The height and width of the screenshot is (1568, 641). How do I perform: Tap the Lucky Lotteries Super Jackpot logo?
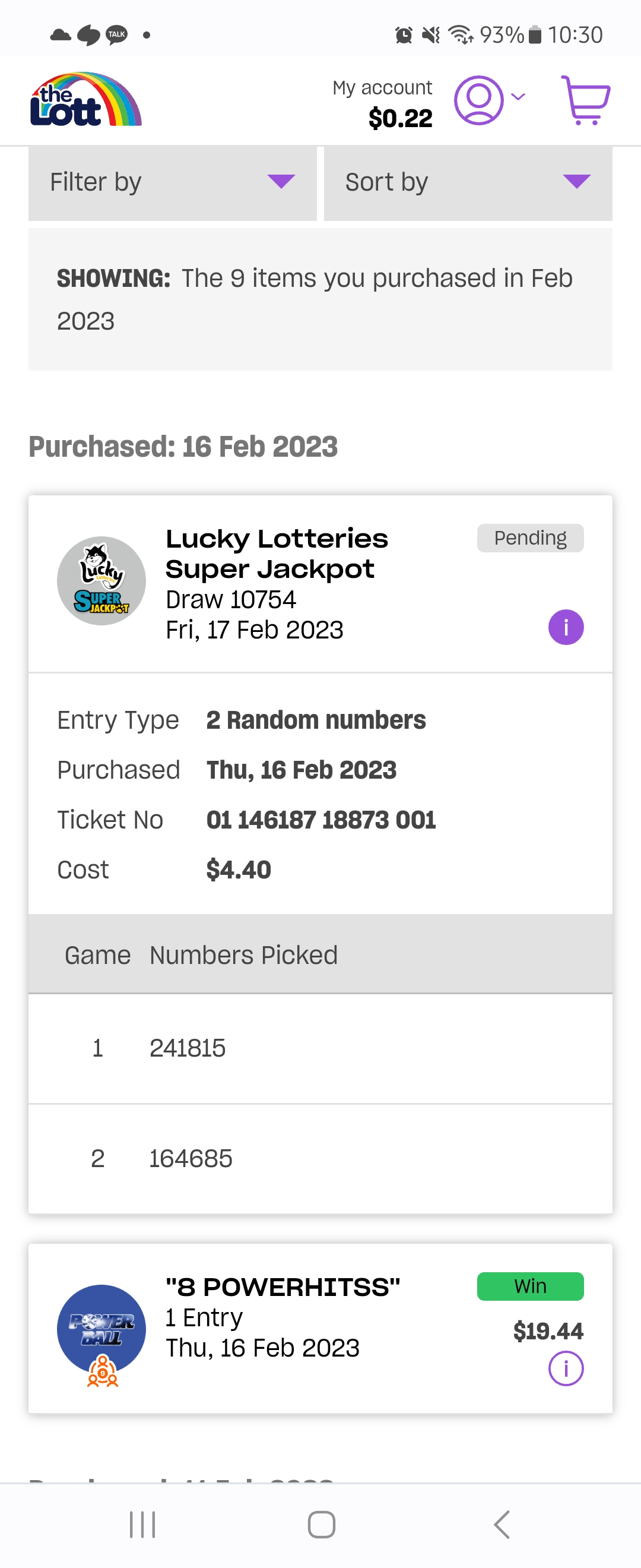click(101, 581)
